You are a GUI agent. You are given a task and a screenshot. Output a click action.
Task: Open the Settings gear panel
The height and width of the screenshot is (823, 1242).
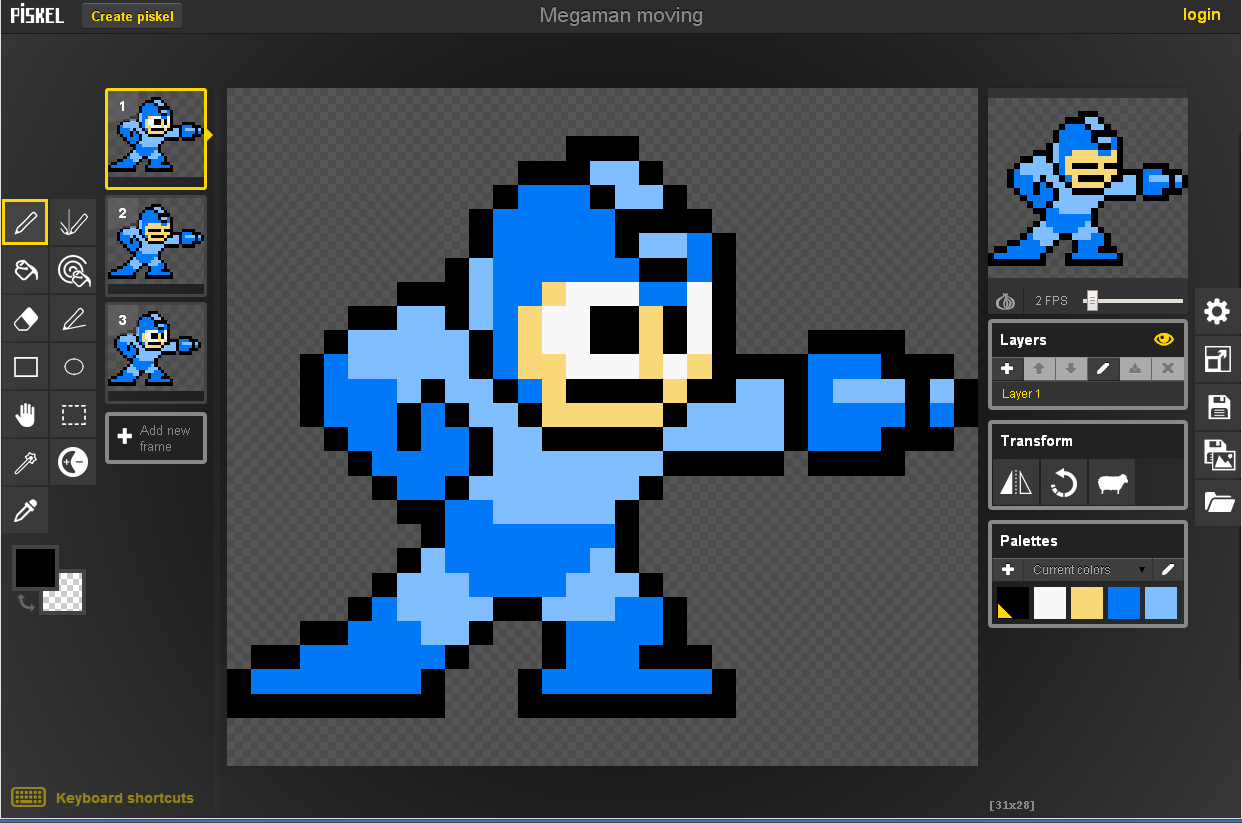[x=1217, y=312]
